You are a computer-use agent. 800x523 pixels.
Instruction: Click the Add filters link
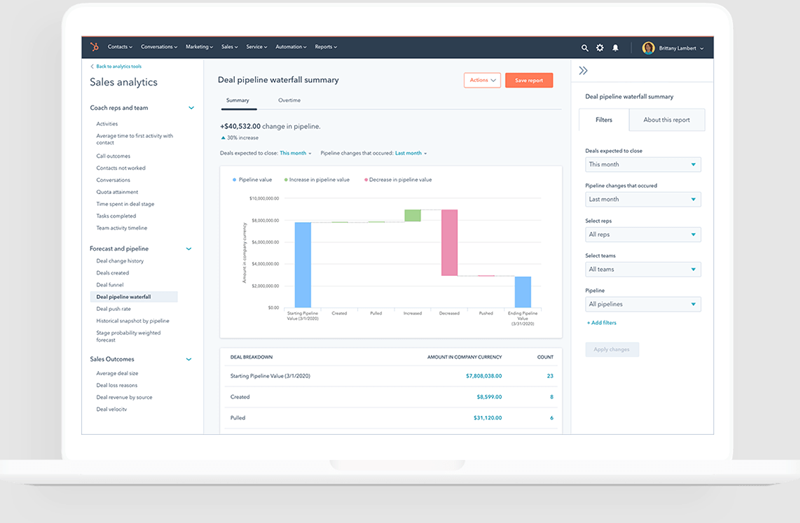pyautogui.click(x=604, y=323)
